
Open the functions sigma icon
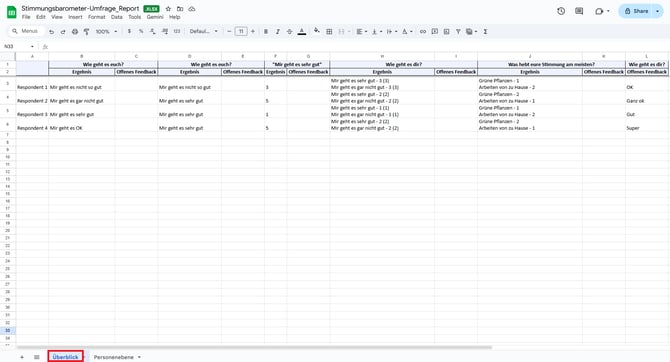(x=485, y=32)
